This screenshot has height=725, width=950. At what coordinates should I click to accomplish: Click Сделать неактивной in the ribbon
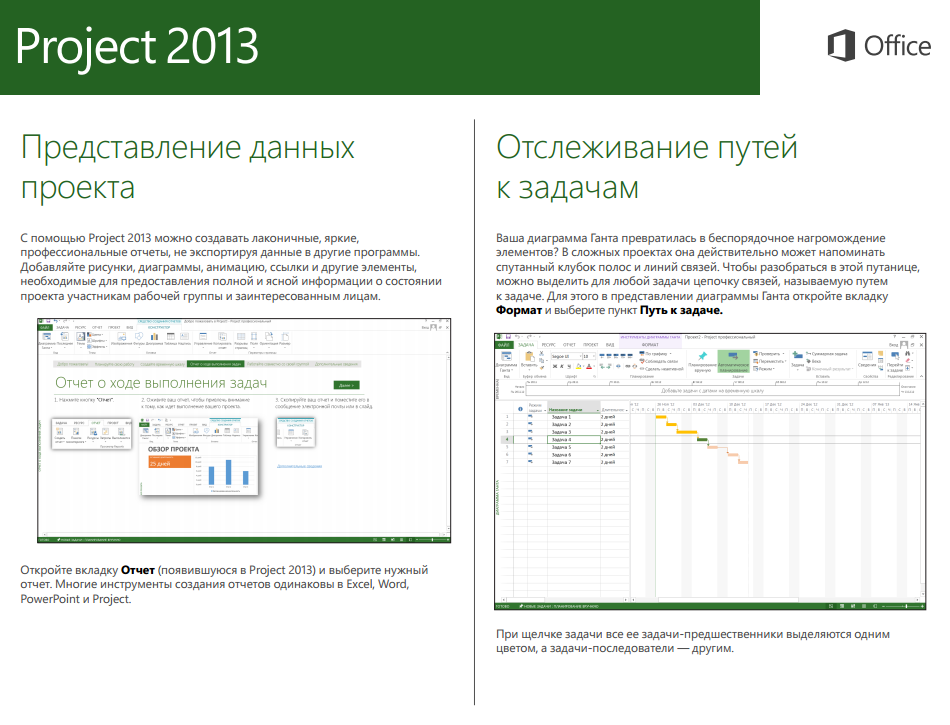pos(662,369)
